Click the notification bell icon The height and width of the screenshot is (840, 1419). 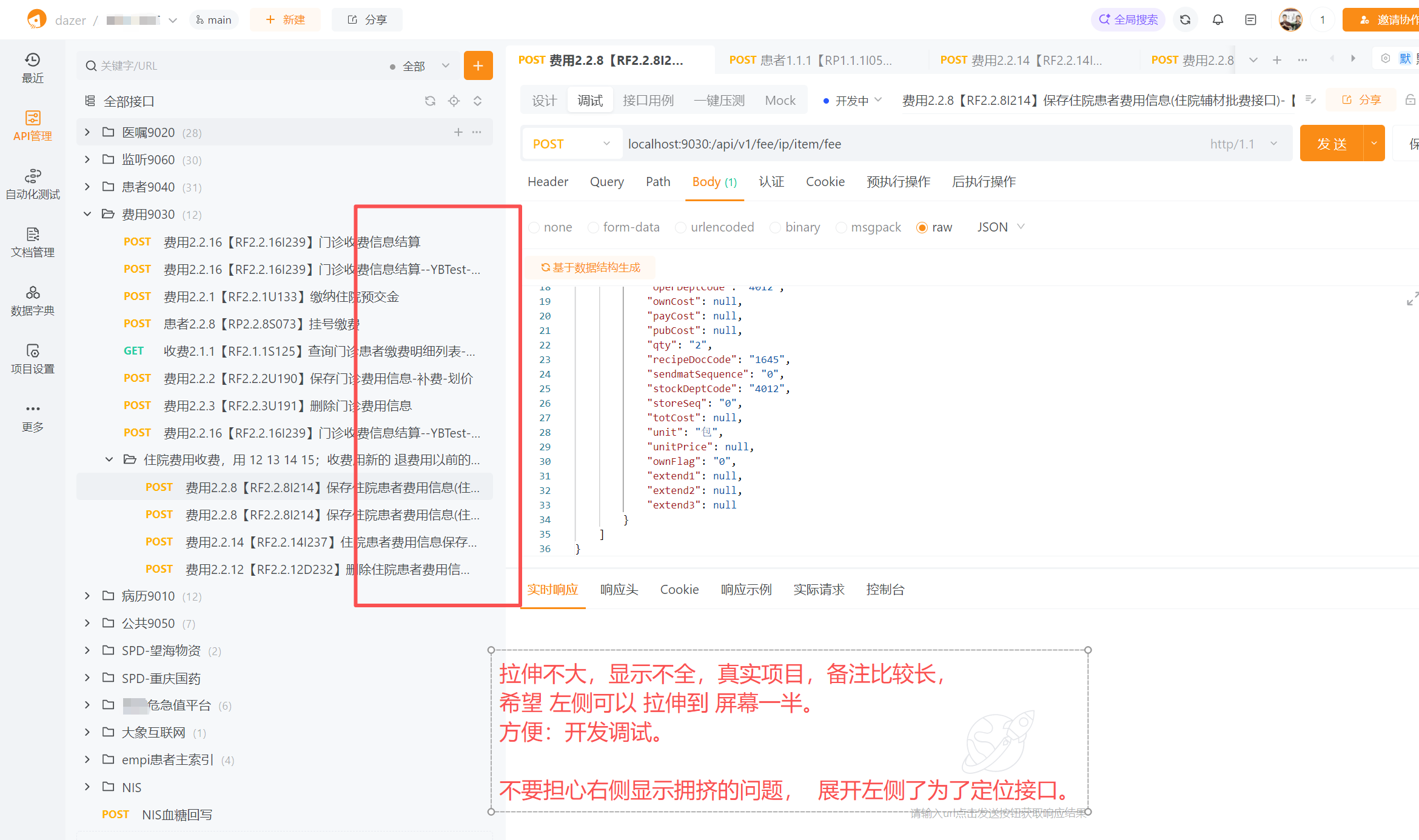pos(1218,19)
